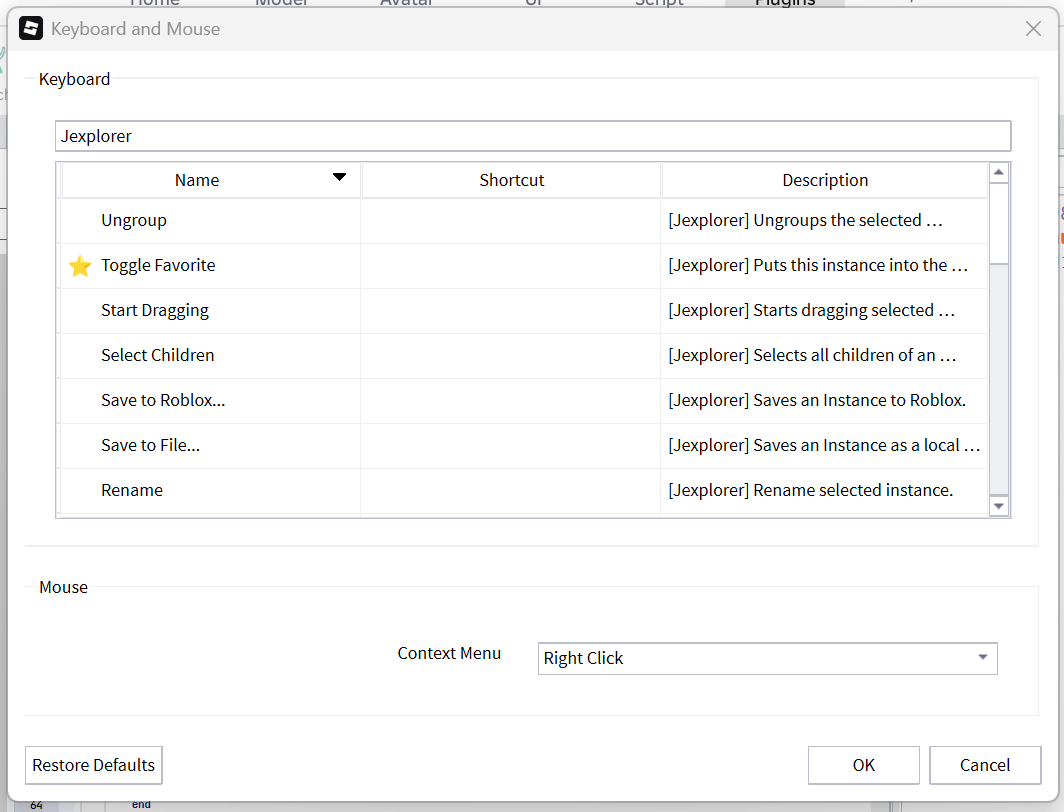Screen dimensions: 1064x812
Task: Click the star icon beside Toggle Favorite
Action: pos(80,265)
